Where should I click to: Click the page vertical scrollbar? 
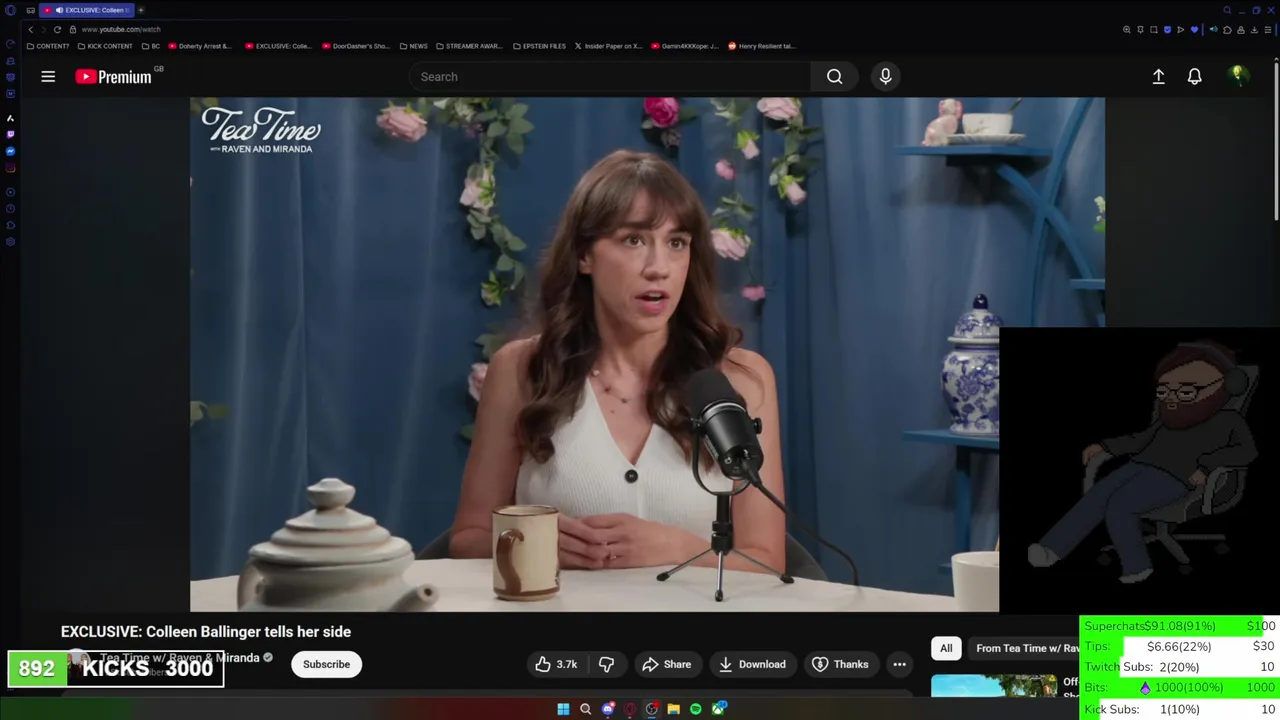1276,140
